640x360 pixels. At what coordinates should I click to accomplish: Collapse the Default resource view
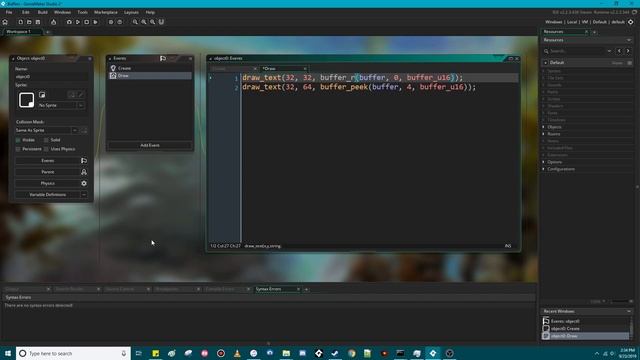[x=545, y=62]
